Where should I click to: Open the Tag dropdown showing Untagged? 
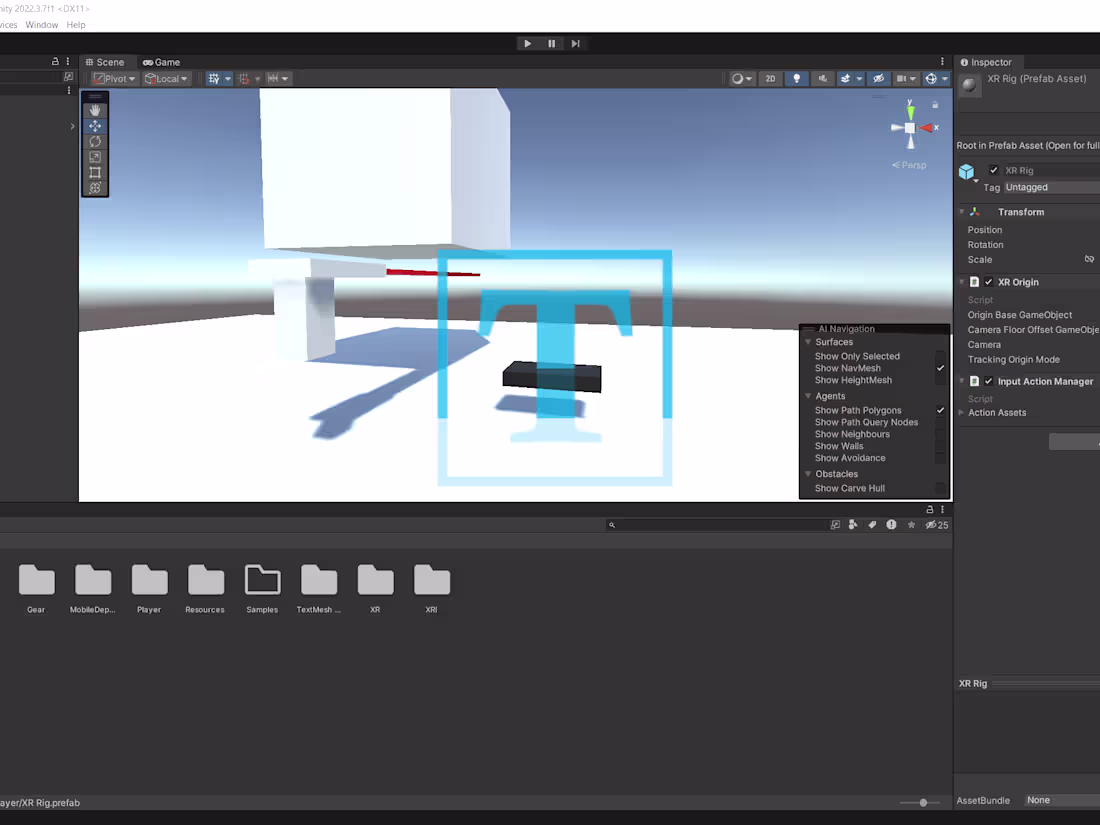1051,187
